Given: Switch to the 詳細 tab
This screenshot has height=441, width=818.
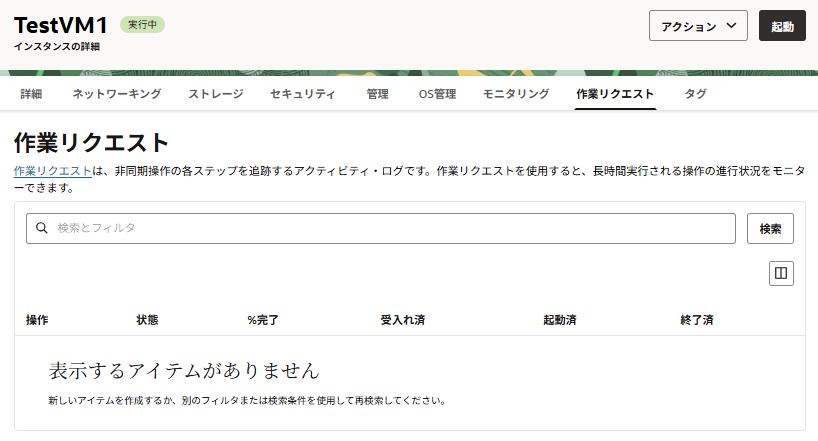Looking at the screenshot, I should point(31,94).
